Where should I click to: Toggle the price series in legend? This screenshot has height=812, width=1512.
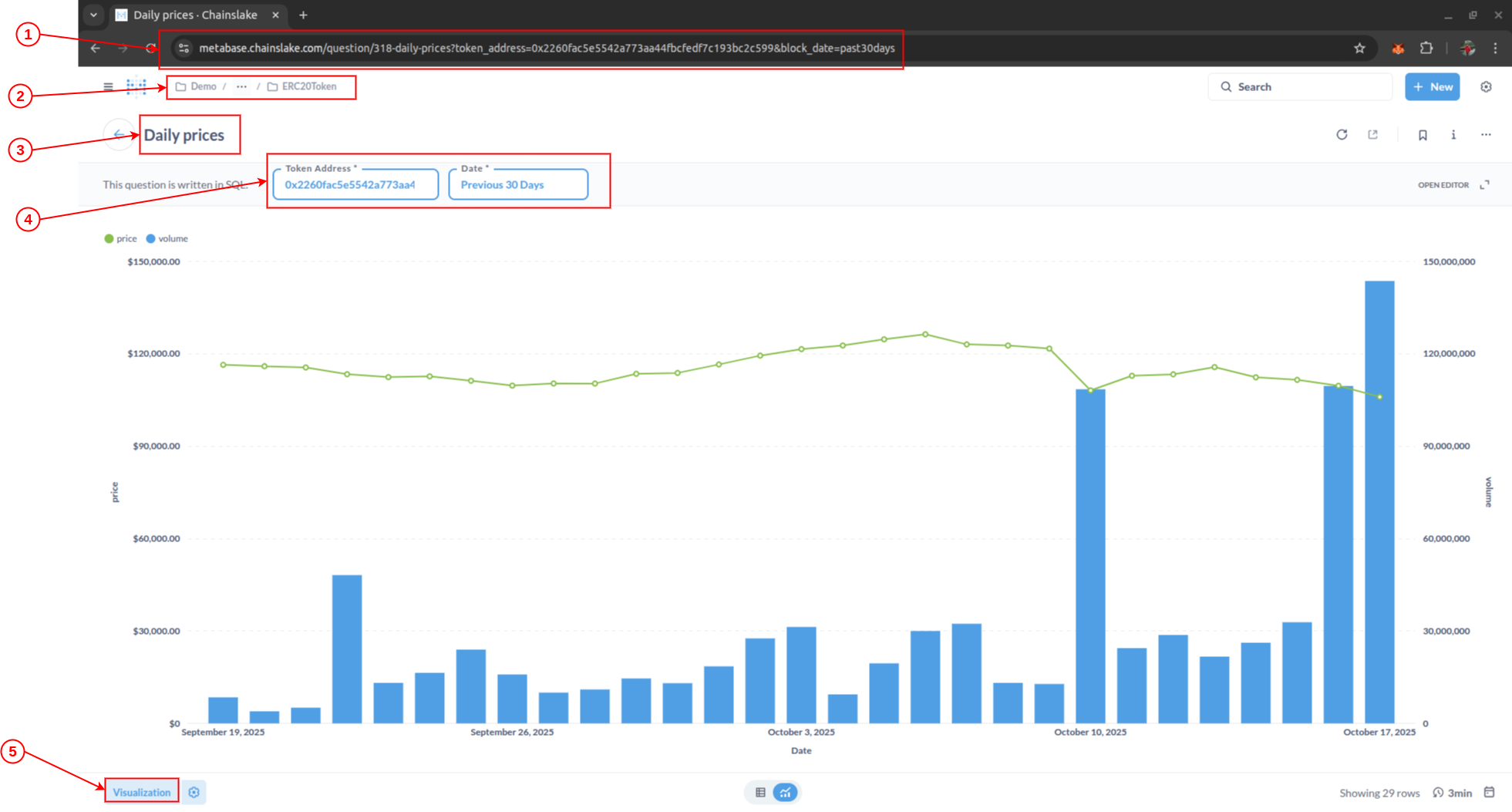point(121,239)
